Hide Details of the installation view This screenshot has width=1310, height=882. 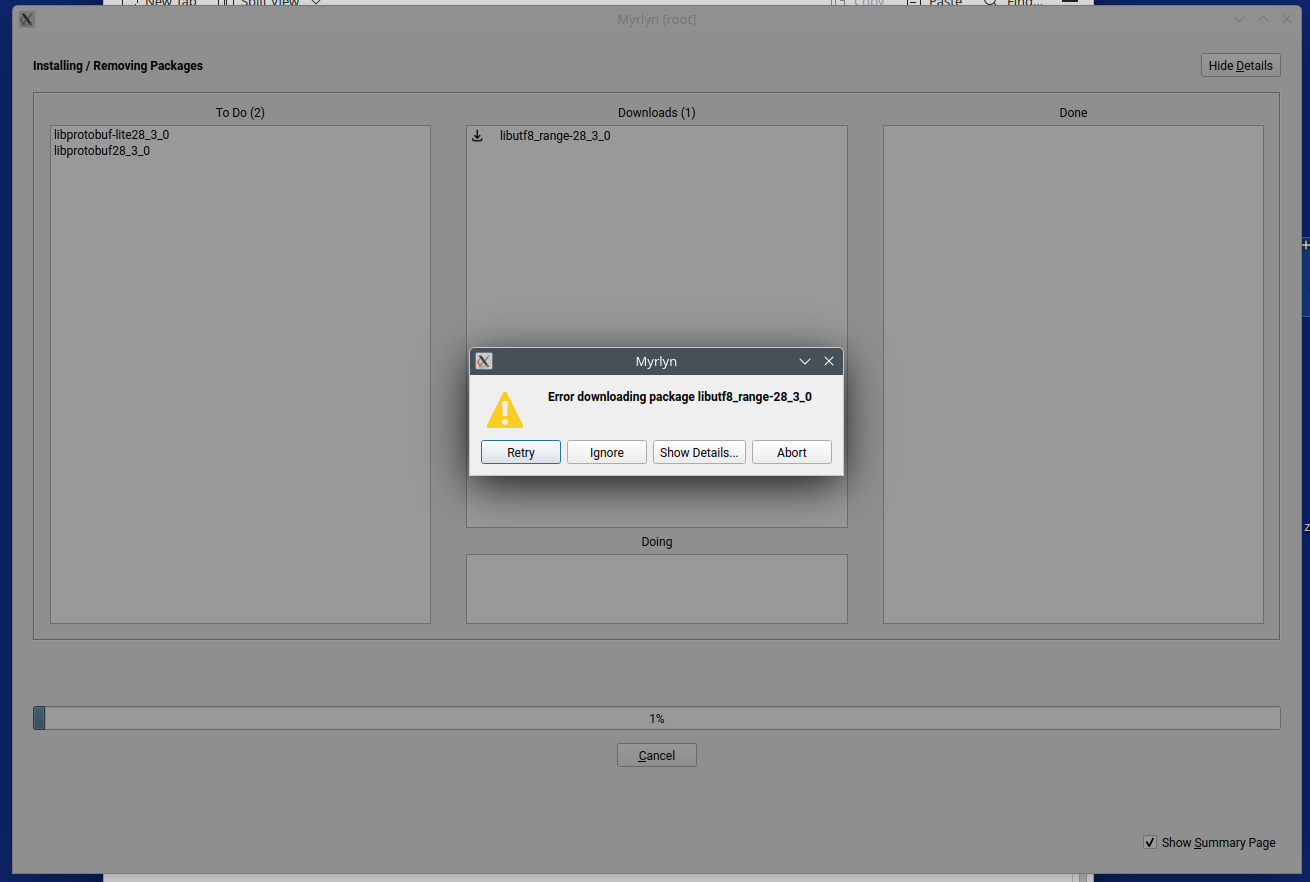coord(1240,65)
